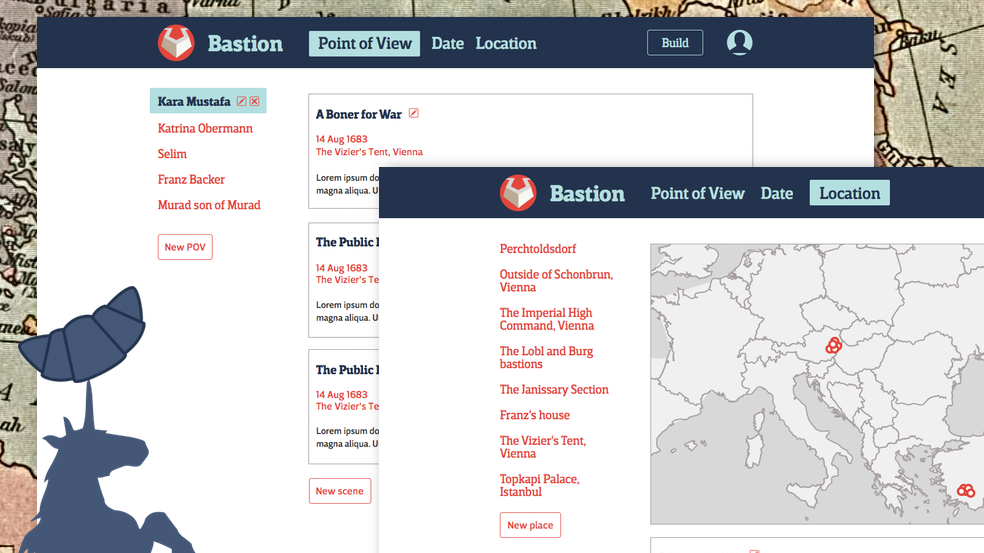The image size is (984, 553).
Task: Open Franz's house location
Action: (535, 415)
